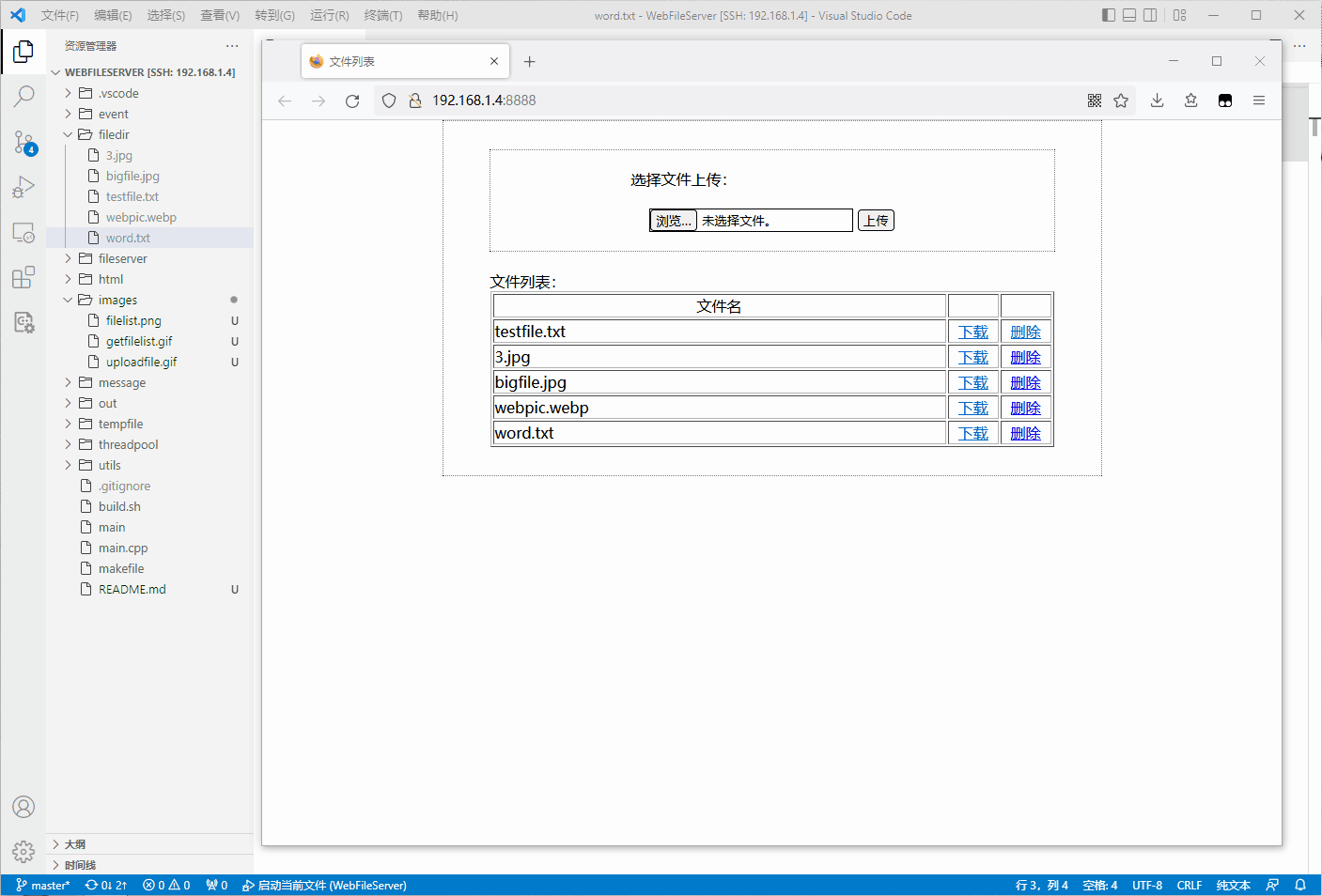Click the notifications bell in status bar
This screenshot has height=896, width=1322.
pos(1300,885)
